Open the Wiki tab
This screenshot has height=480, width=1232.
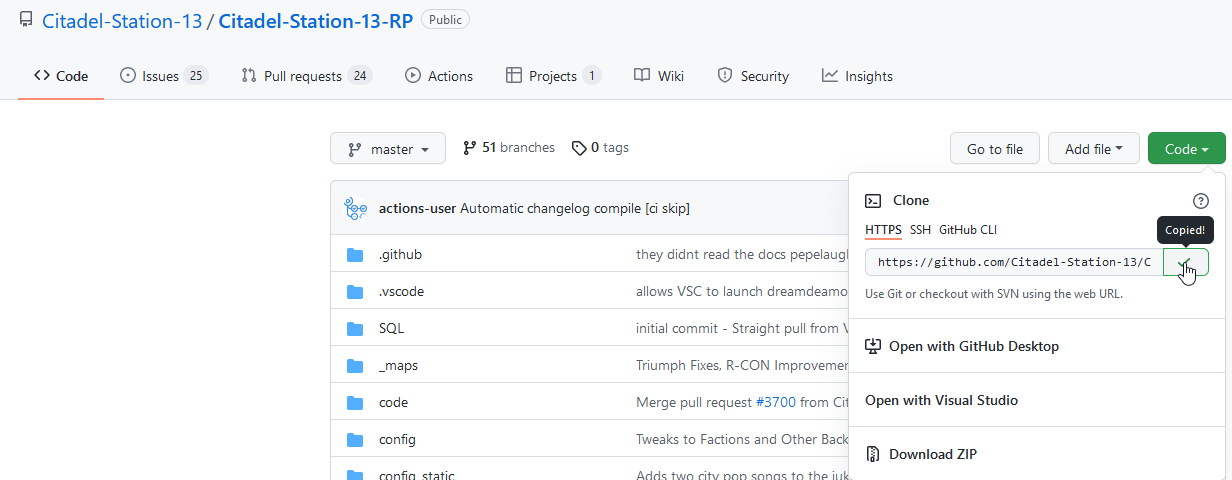[659, 76]
